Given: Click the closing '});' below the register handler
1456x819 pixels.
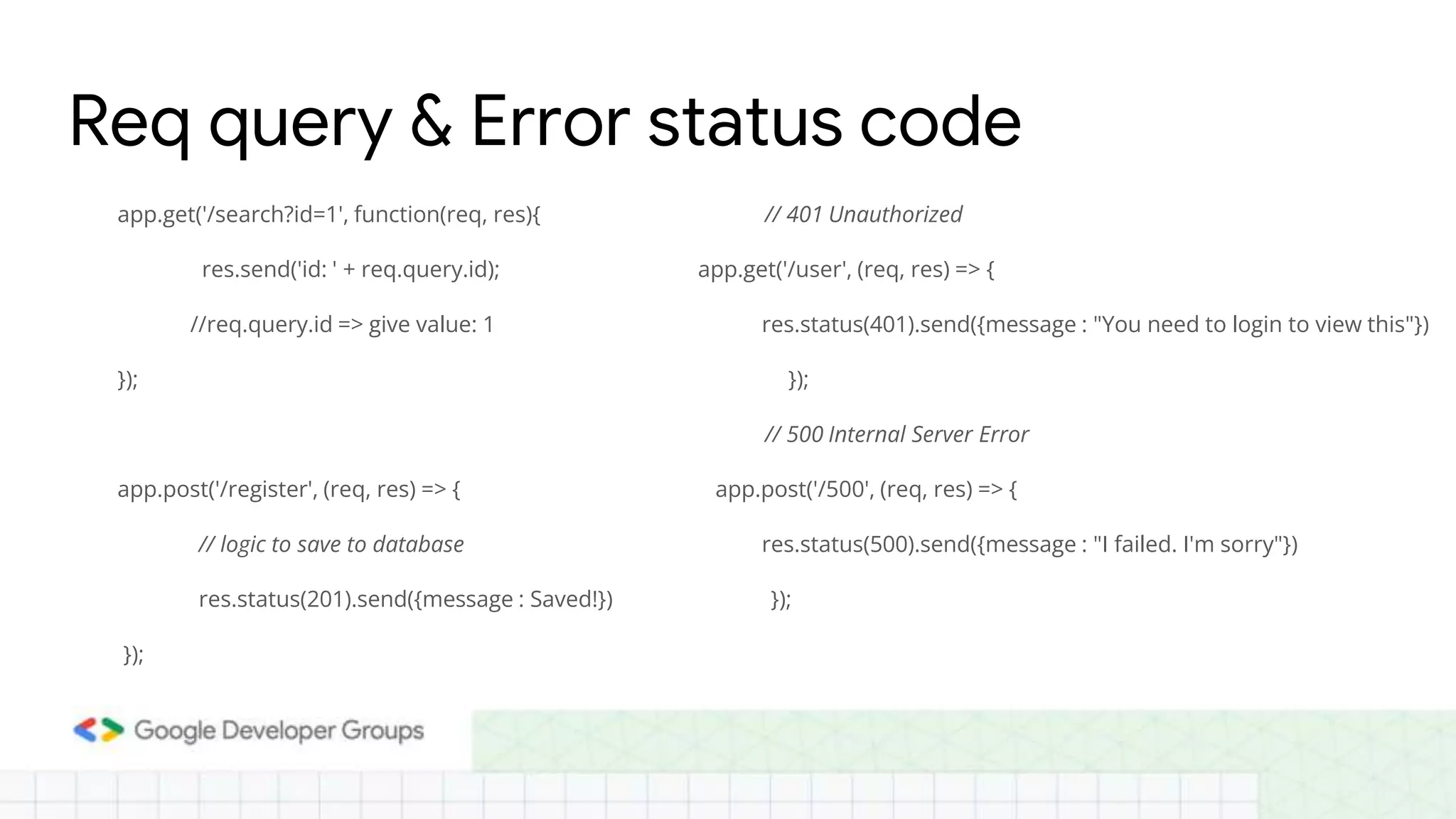Looking at the screenshot, I should pyautogui.click(x=134, y=655).
